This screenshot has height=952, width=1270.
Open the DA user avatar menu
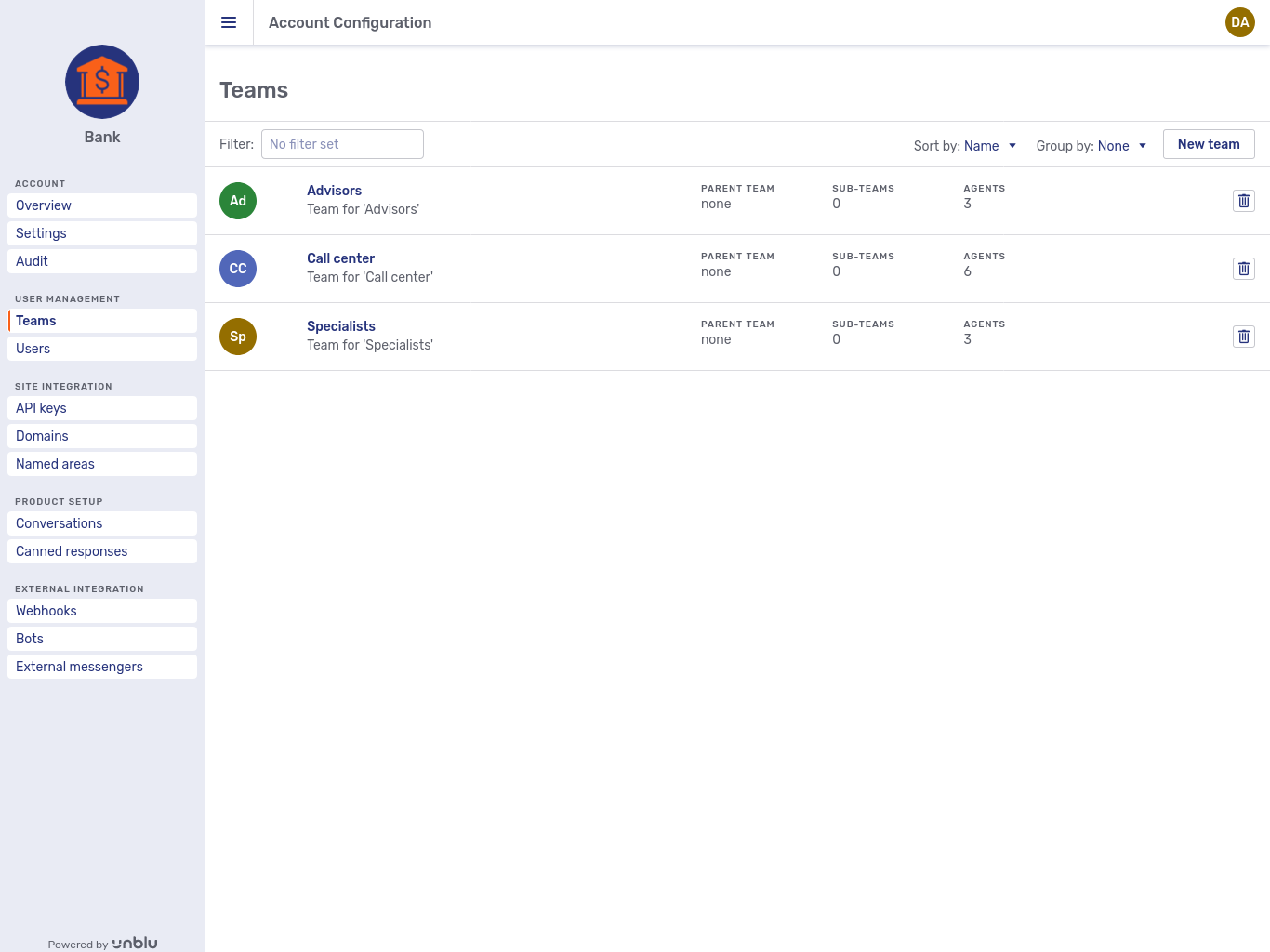(x=1239, y=22)
